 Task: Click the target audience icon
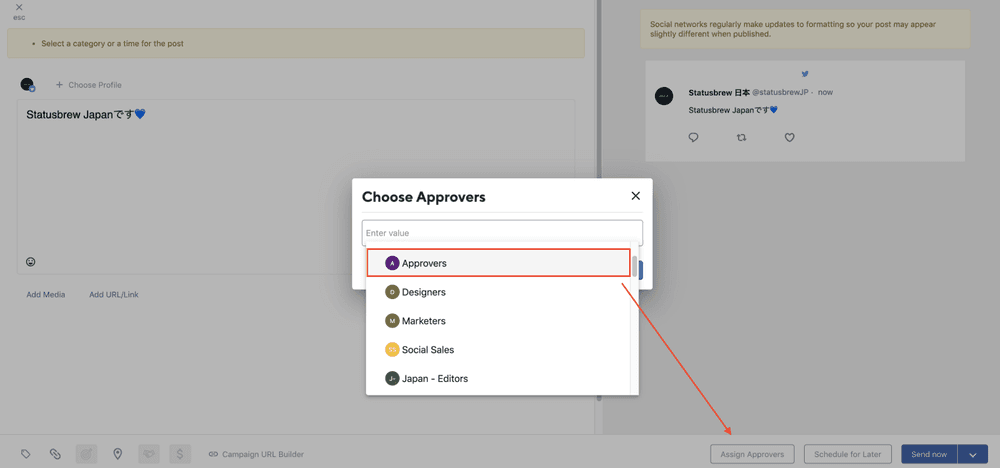tap(87, 454)
